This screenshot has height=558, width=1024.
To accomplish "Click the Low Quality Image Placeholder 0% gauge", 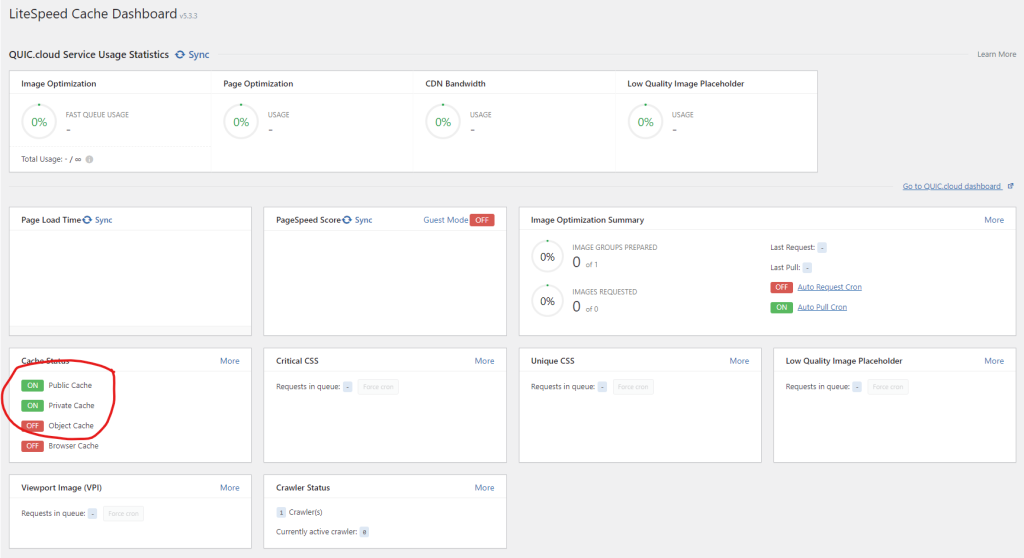I will [645, 122].
